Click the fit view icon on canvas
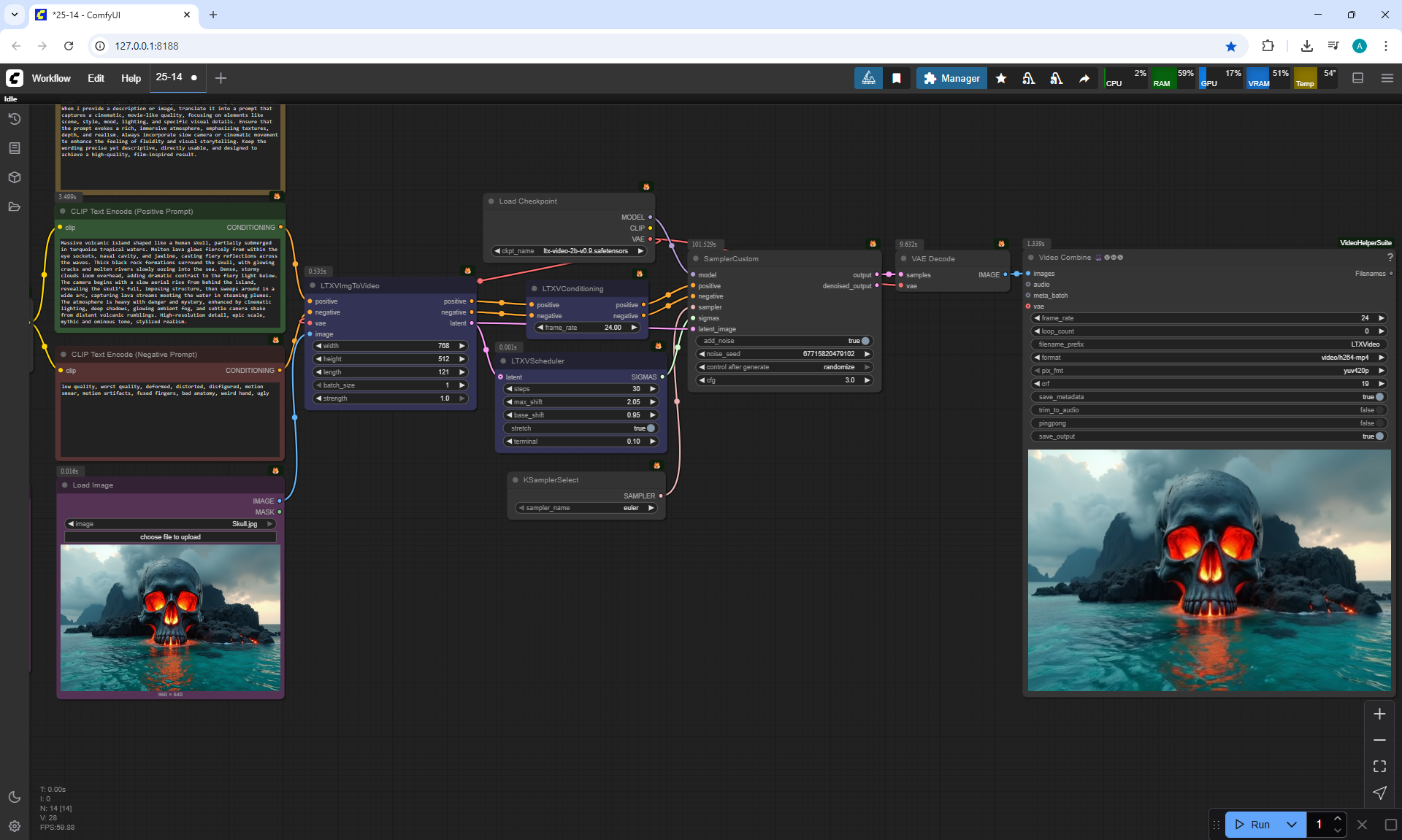The width and height of the screenshot is (1402, 840). [1379, 766]
